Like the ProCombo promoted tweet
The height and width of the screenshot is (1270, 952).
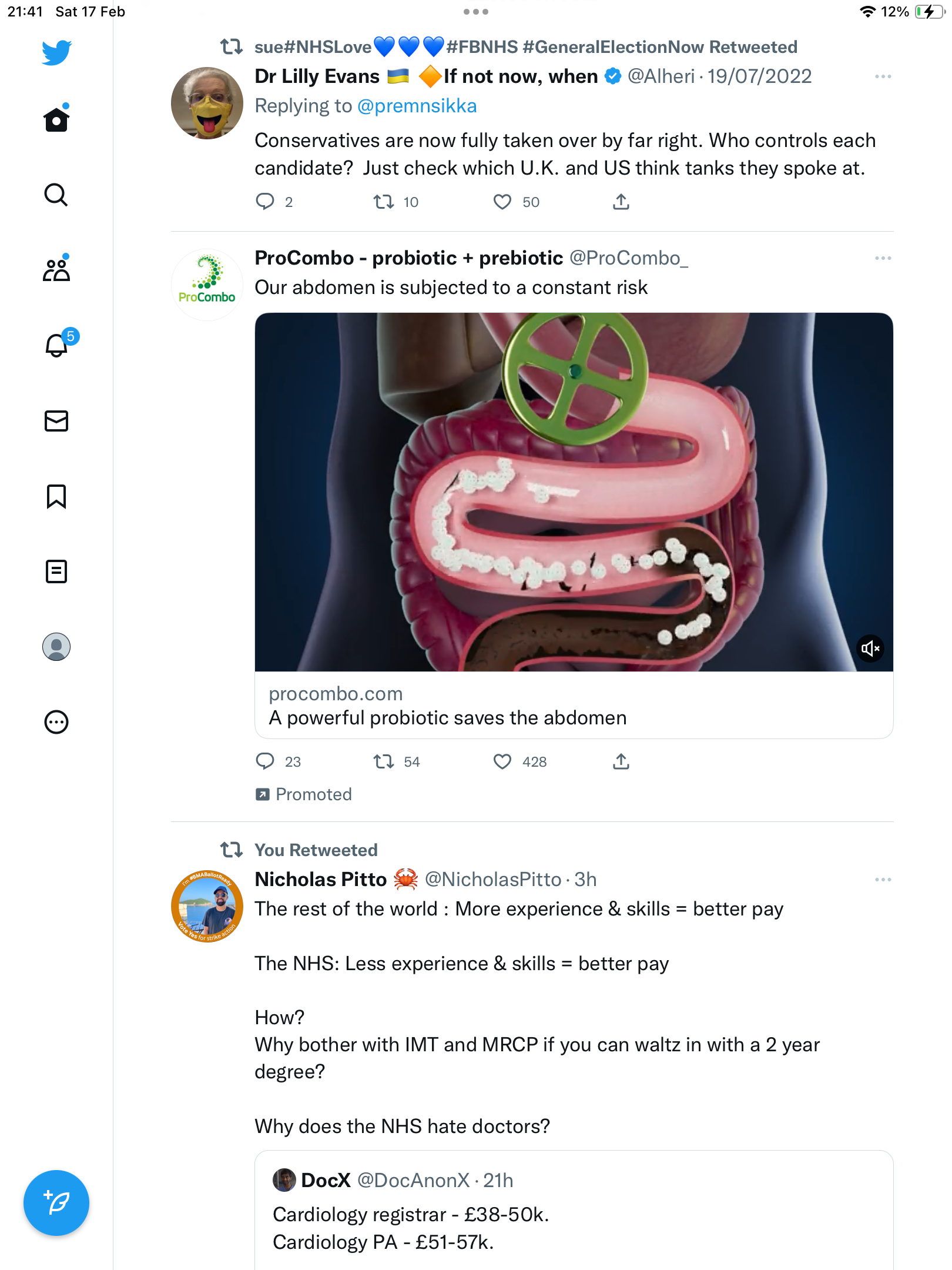coord(502,761)
